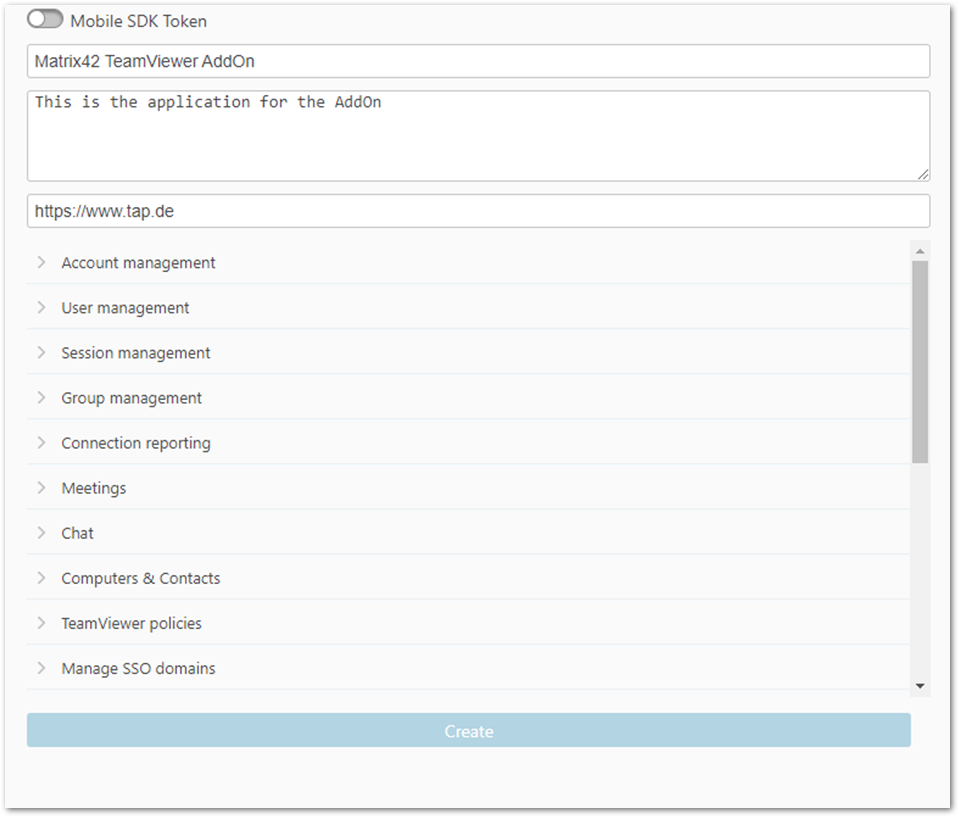The height and width of the screenshot is (817, 959).
Task: Click the permissions list scroll down arrow
Action: click(x=920, y=686)
